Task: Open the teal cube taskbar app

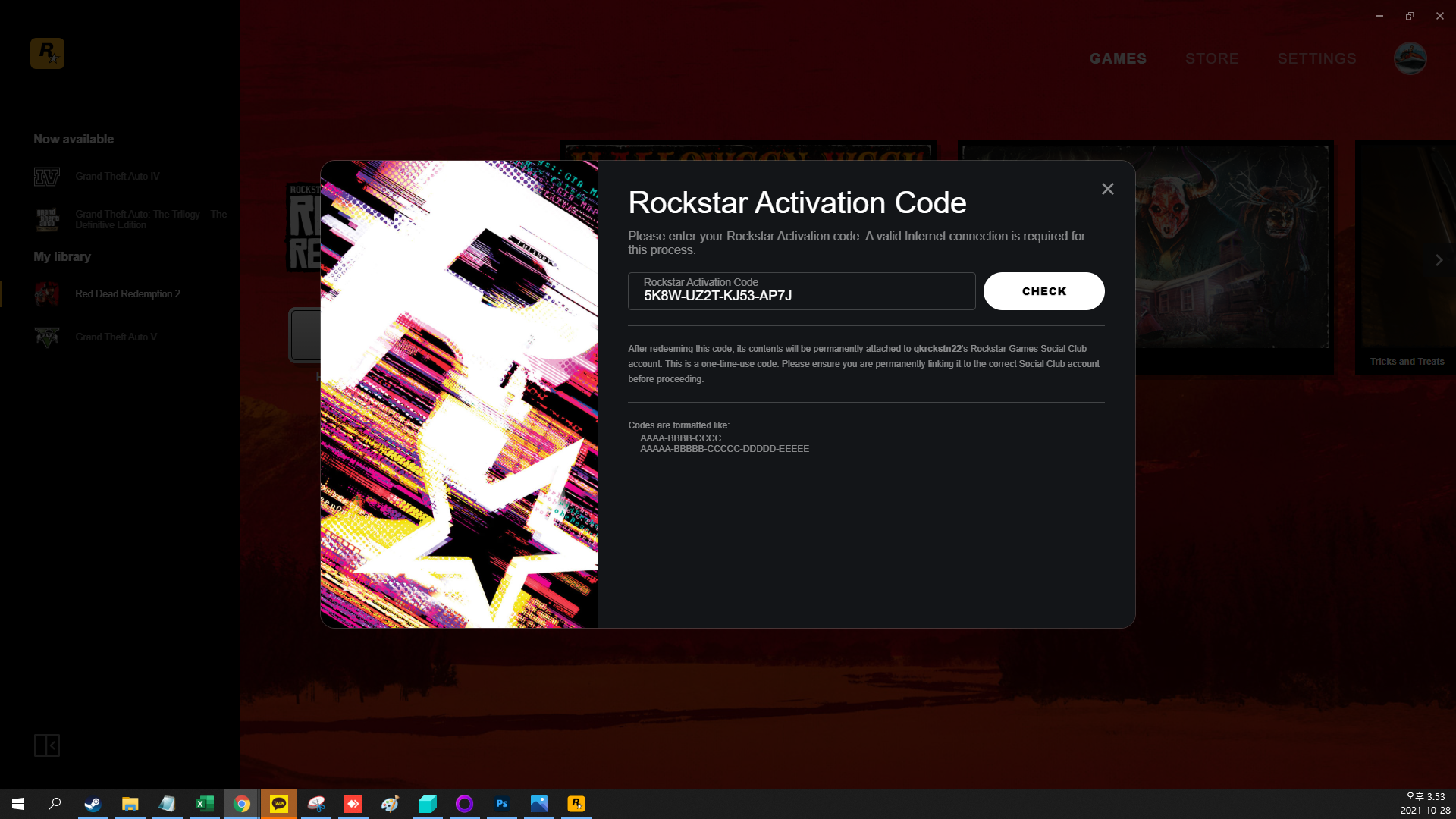Action: 428,804
